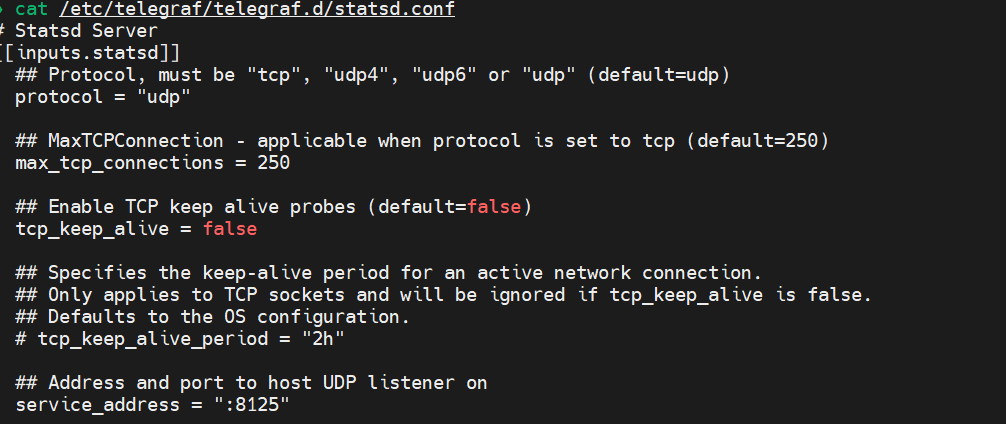The height and width of the screenshot is (424, 1006).
Task: Click the "keep-alive period" comment text
Action: click(x=296, y=273)
